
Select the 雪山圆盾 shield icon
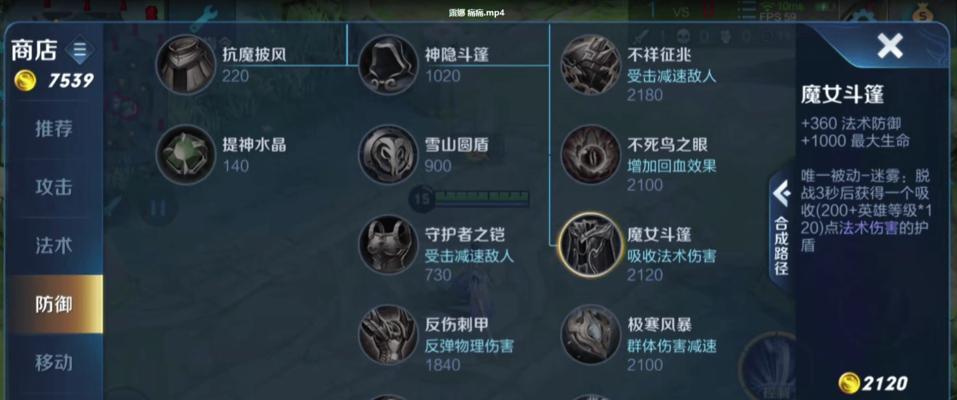point(388,154)
